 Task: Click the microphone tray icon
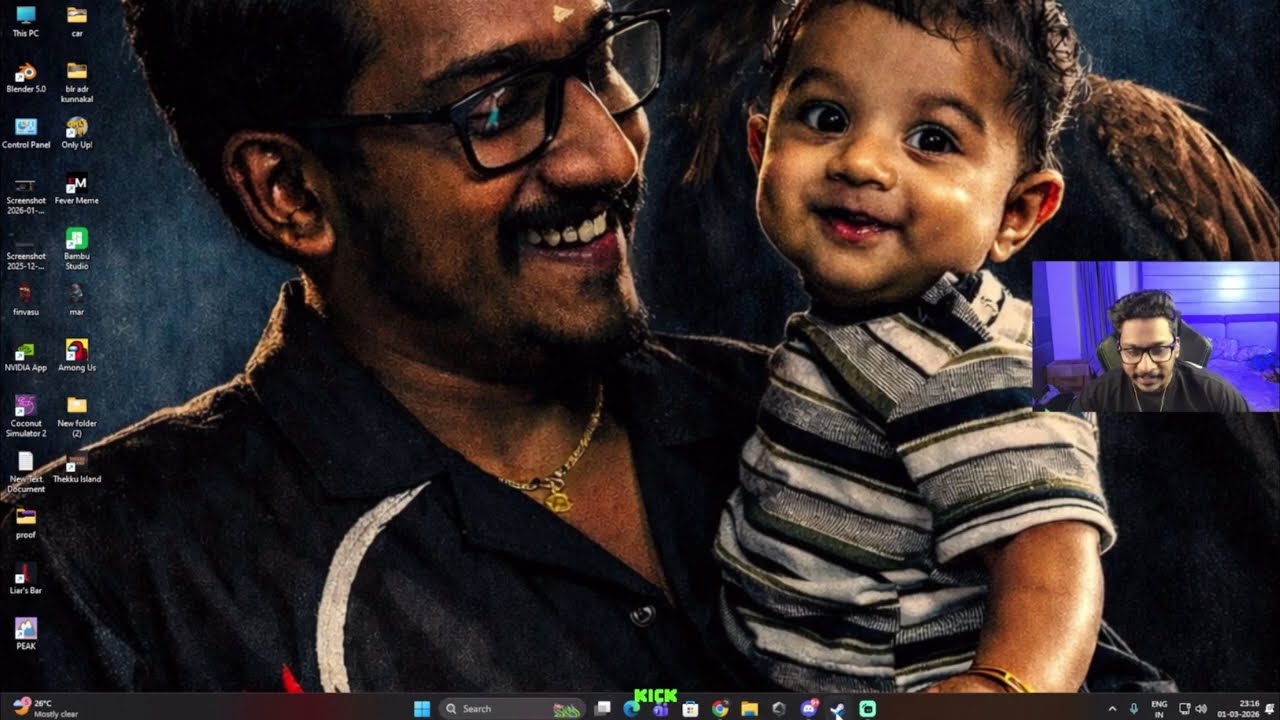click(1134, 709)
